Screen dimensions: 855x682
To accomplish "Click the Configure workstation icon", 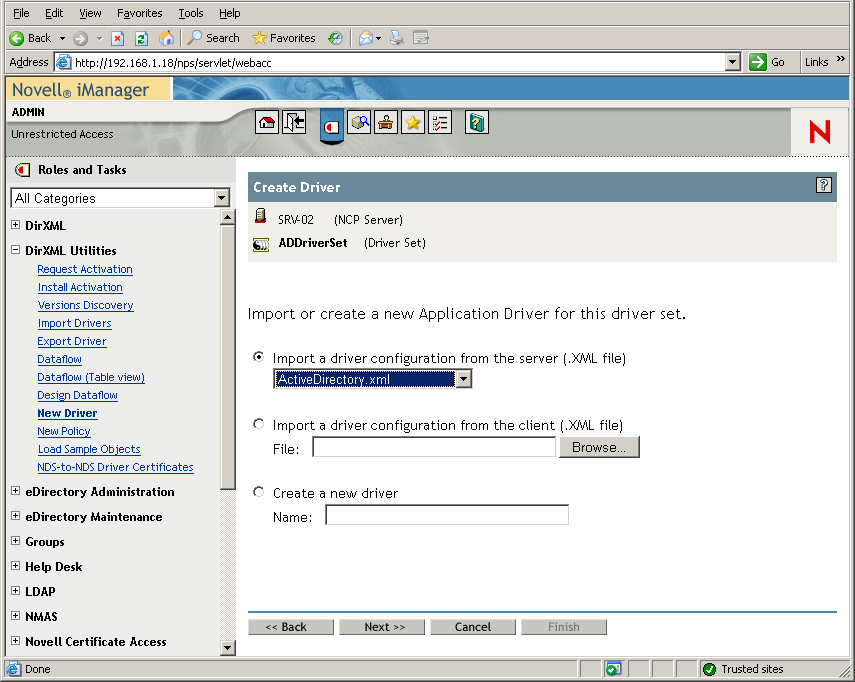I will [x=385, y=122].
